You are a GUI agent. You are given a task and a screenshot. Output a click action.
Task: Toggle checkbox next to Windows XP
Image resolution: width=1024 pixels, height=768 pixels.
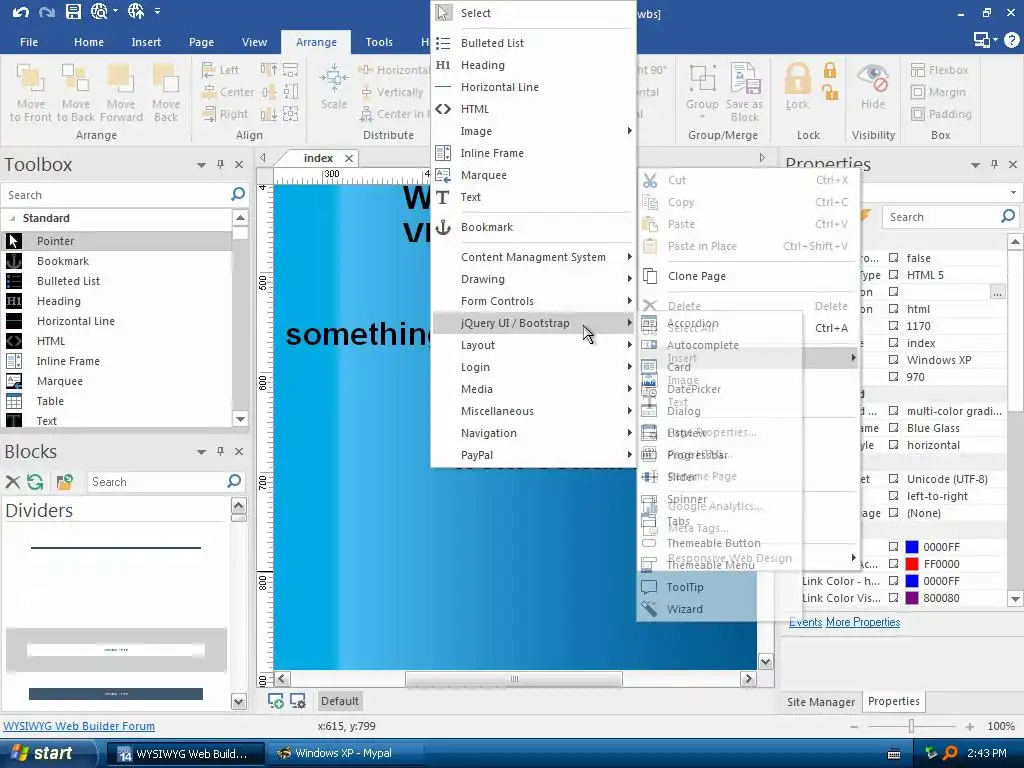tap(893, 360)
